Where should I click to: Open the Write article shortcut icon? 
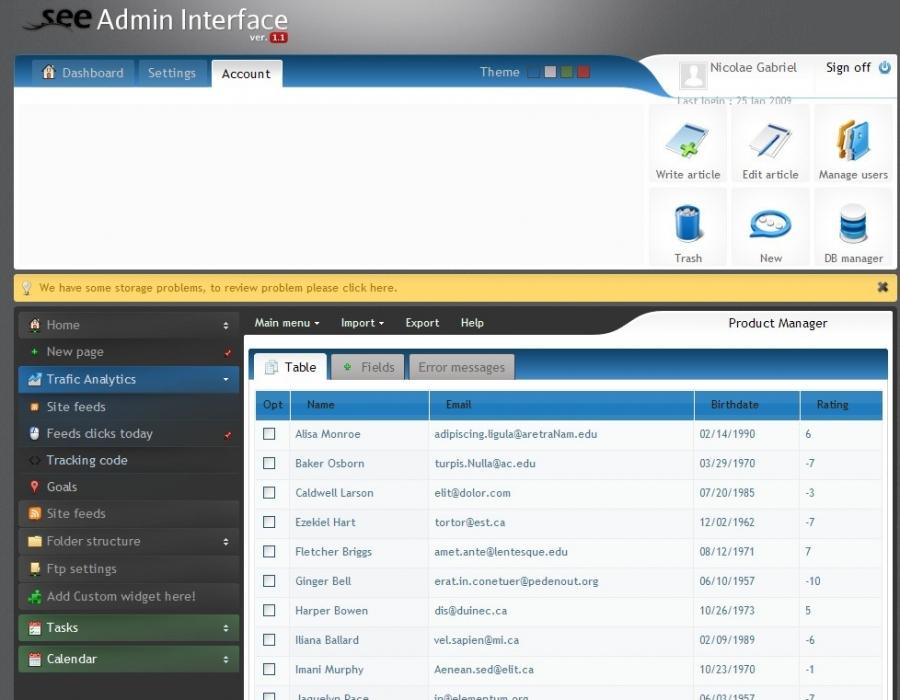pyautogui.click(x=687, y=140)
